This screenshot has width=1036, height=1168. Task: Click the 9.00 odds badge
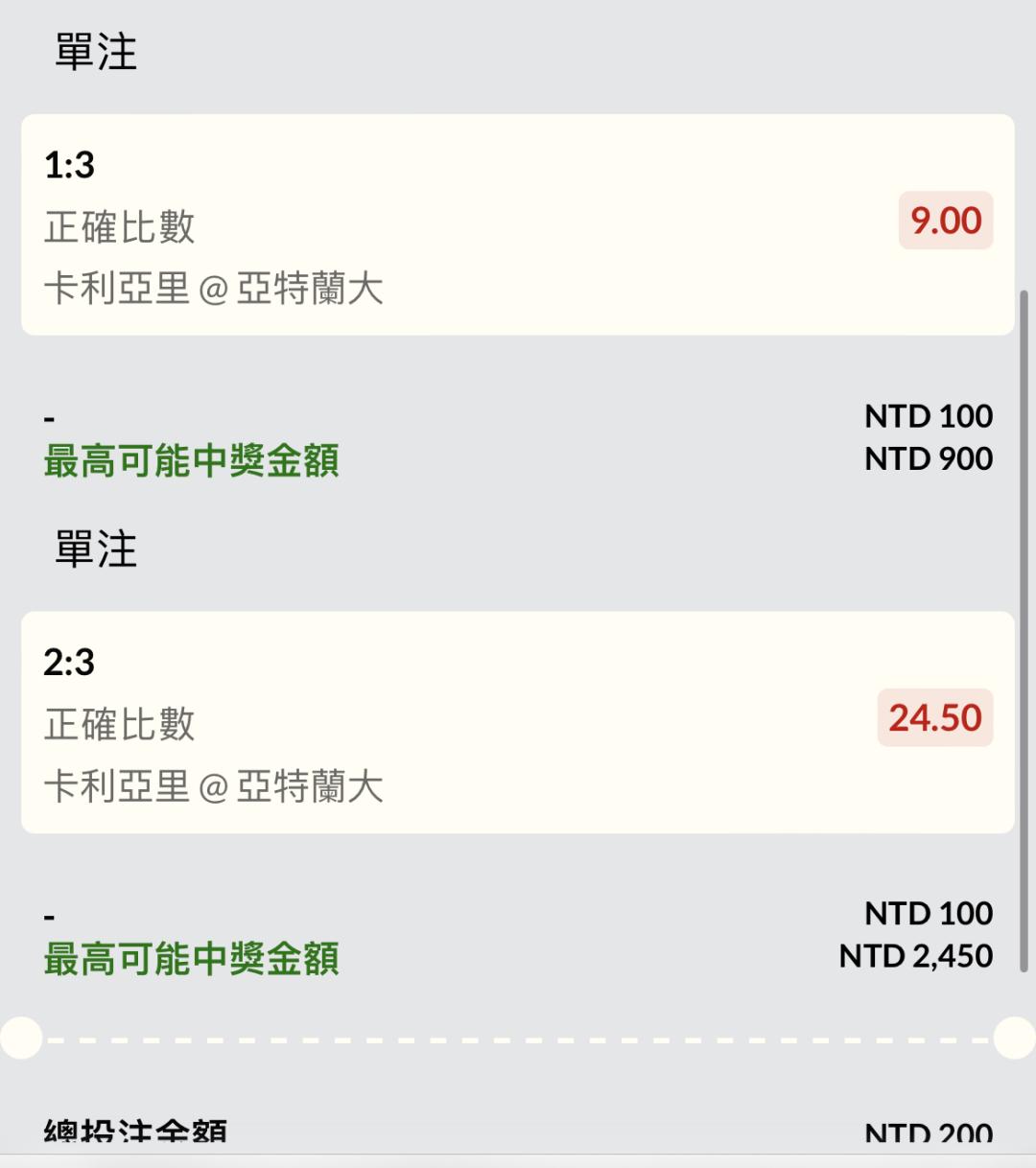tap(945, 221)
